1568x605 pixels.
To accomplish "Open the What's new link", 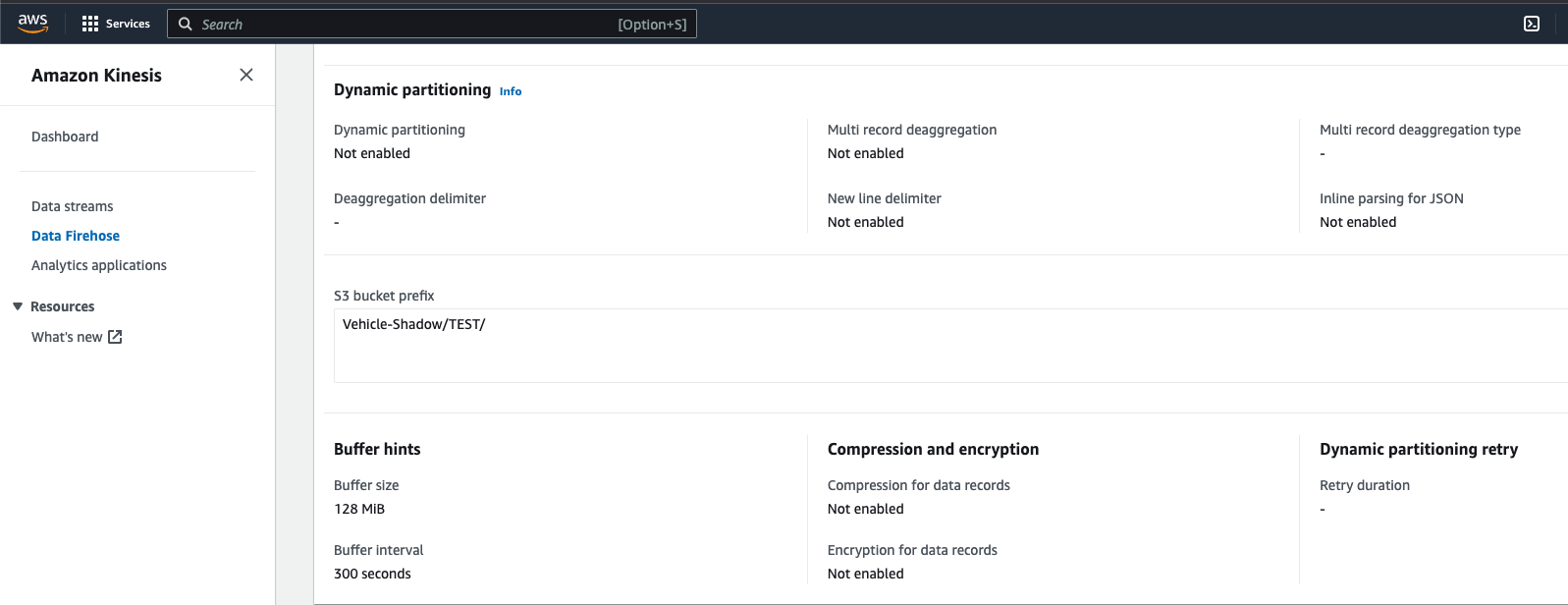I will [x=67, y=337].
